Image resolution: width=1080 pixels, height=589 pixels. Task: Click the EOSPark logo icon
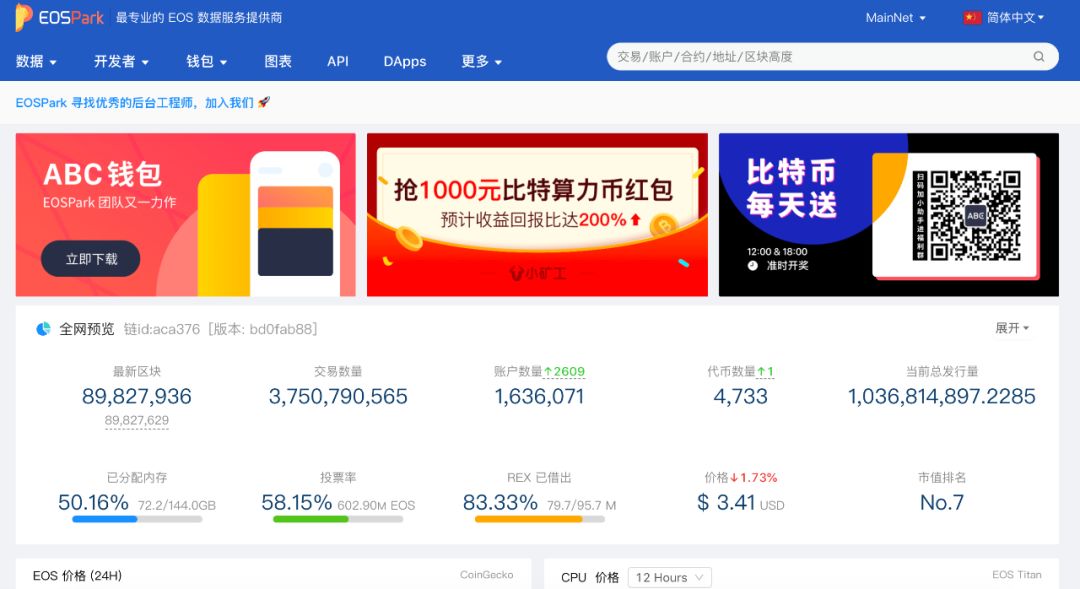pyautogui.click(x=22, y=17)
